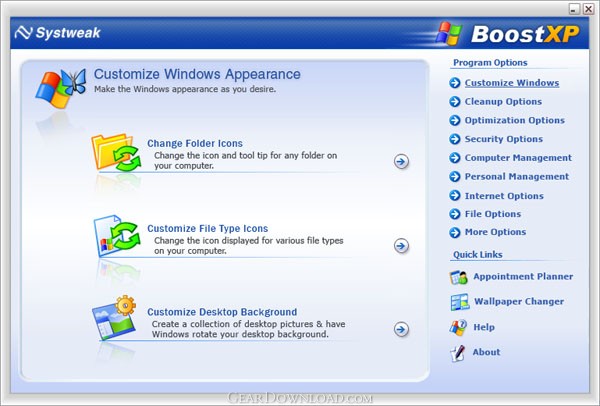Click arrow button next to Change Folder Icons
This screenshot has height=406, width=600.
click(401, 161)
